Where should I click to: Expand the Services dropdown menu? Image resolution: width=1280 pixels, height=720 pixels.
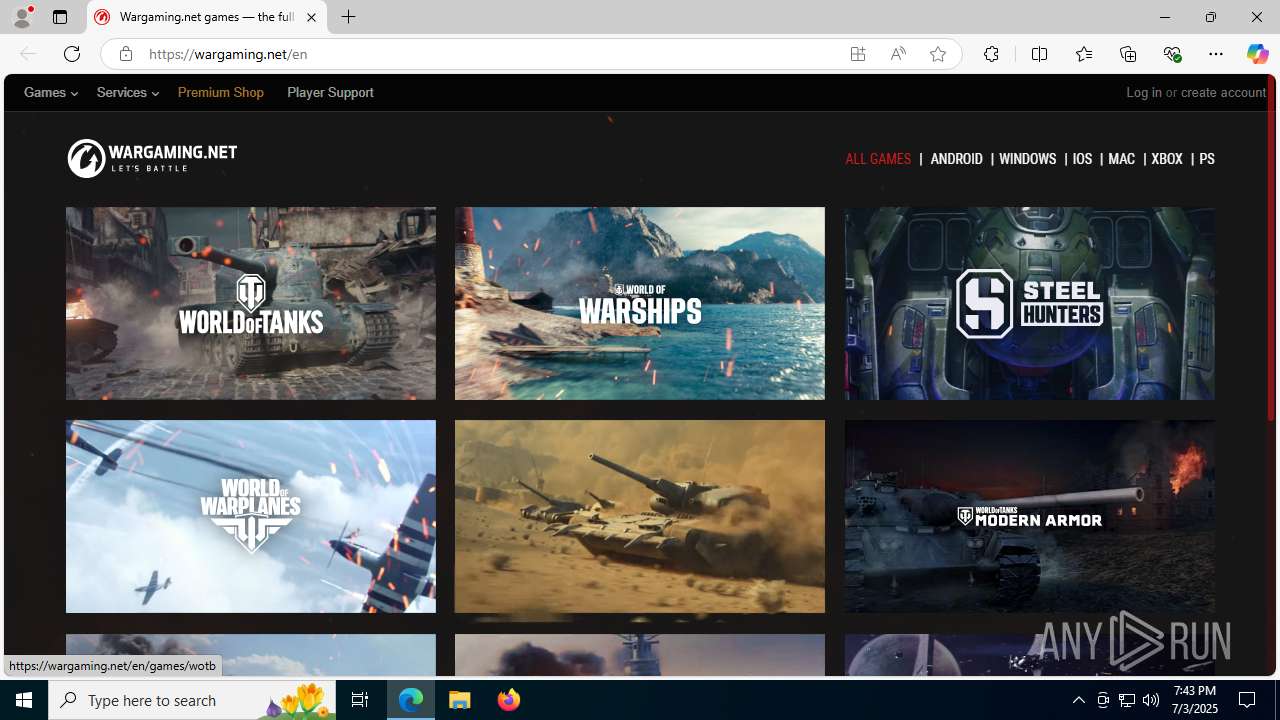[x=127, y=92]
